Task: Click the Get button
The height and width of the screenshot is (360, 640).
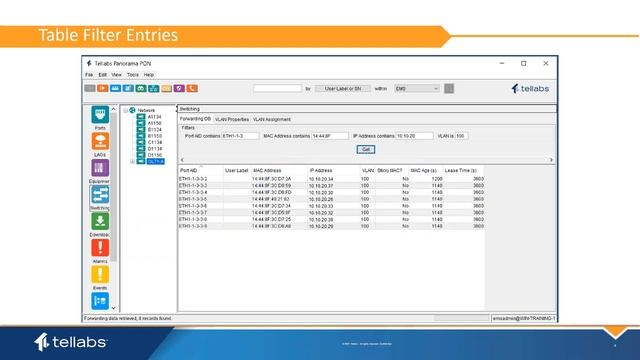Action: pos(366,149)
